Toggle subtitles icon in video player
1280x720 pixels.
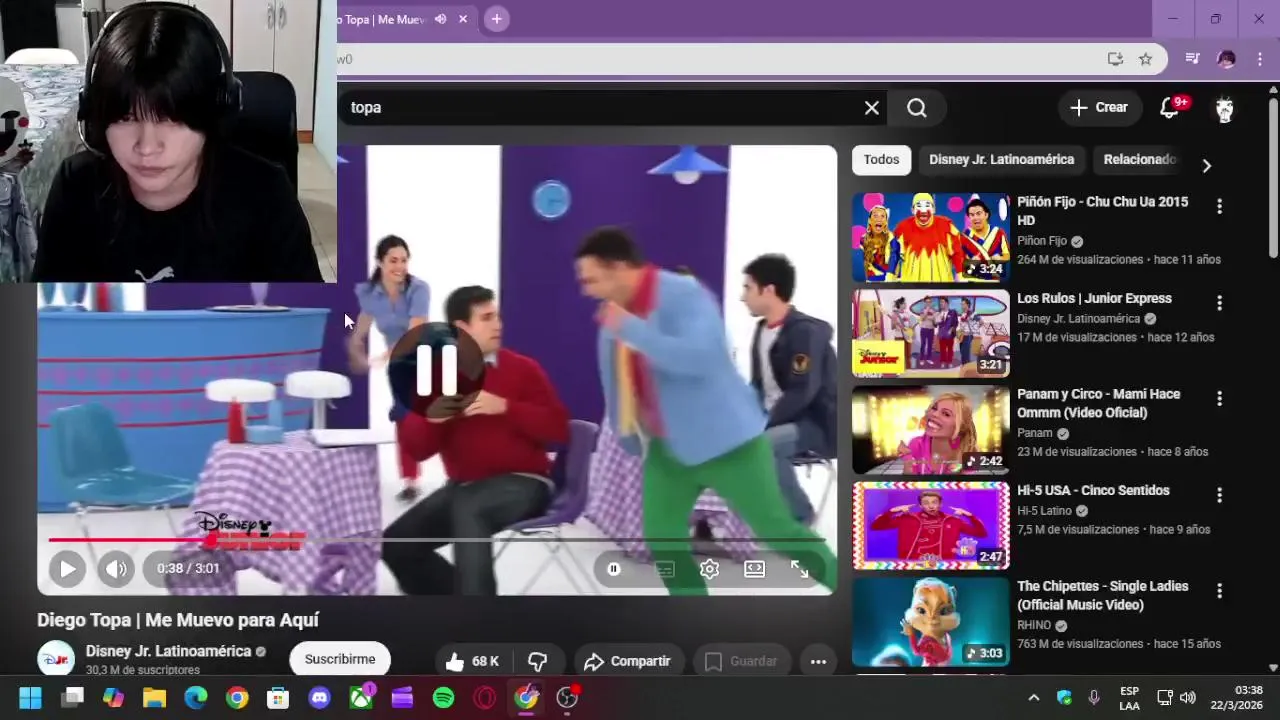click(x=664, y=569)
